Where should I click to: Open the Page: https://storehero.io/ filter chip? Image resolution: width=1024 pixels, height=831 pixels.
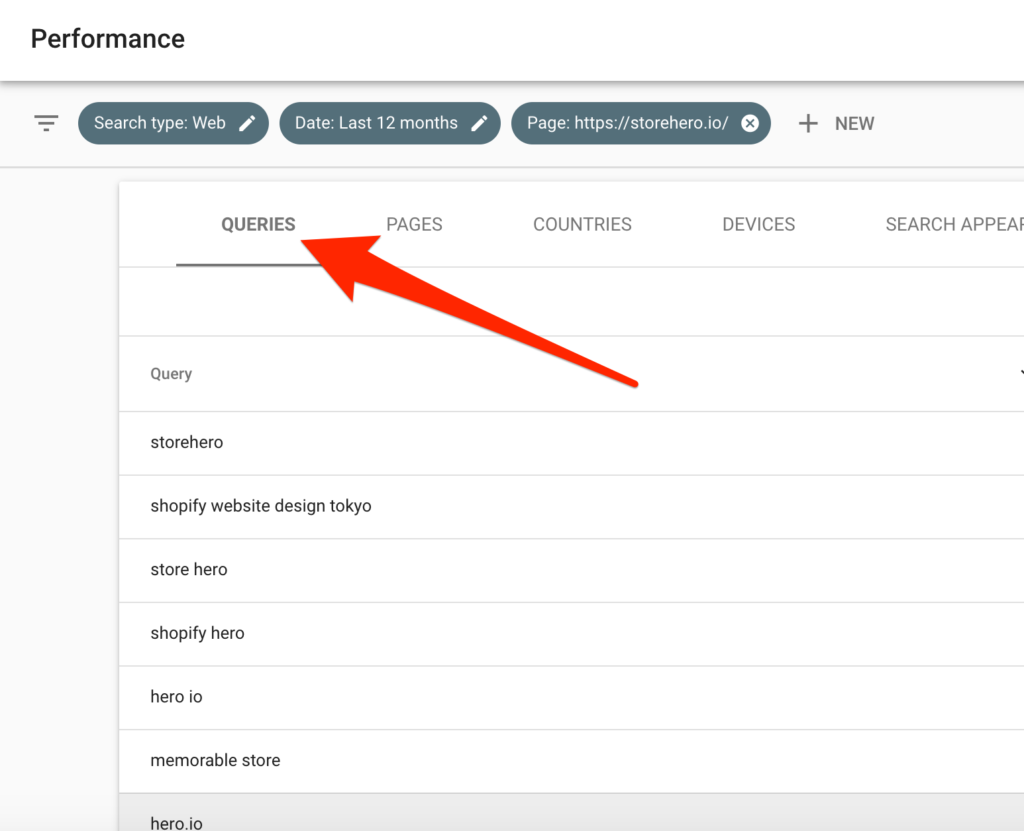[641, 123]
